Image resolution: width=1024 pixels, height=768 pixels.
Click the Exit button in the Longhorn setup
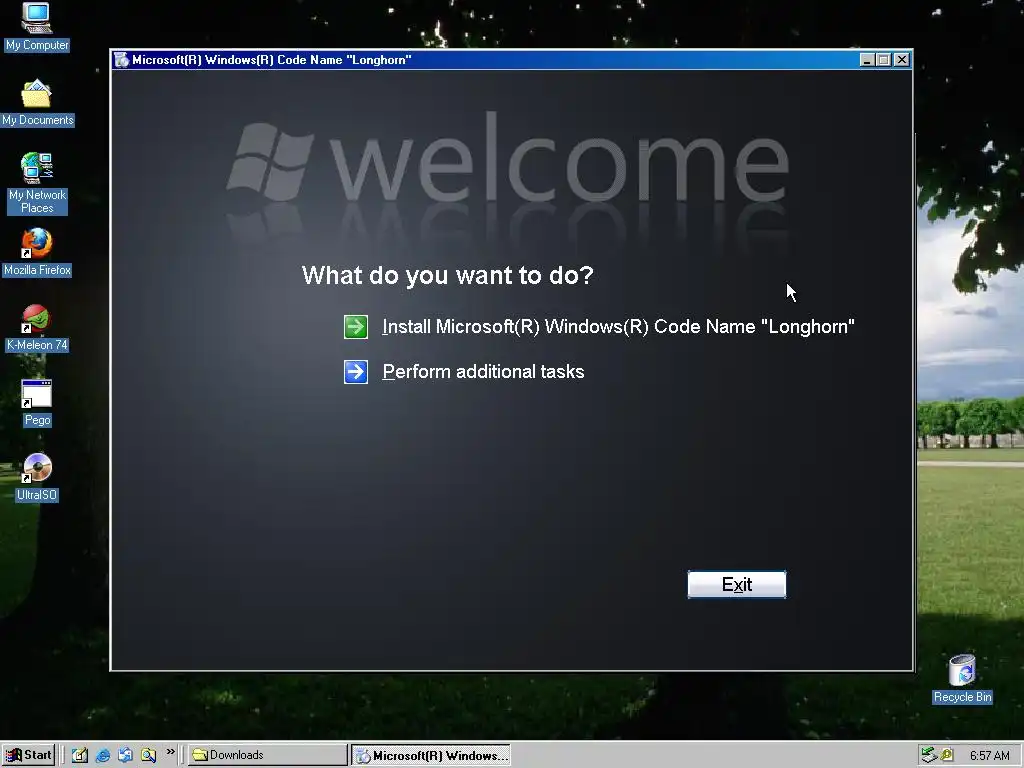coord(737,584)
